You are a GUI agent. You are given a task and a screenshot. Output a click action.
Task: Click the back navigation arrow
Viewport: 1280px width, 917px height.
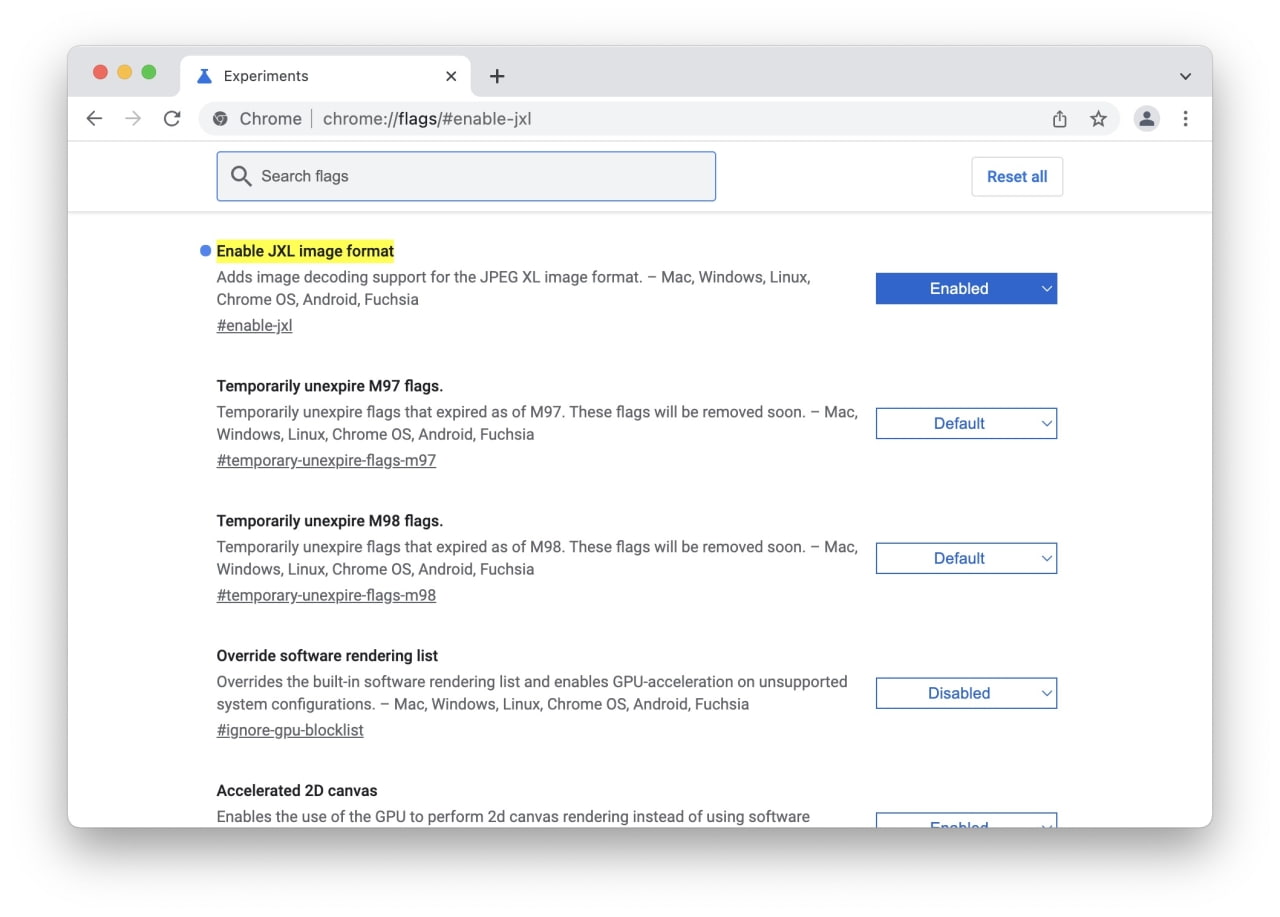coord(94,119)
